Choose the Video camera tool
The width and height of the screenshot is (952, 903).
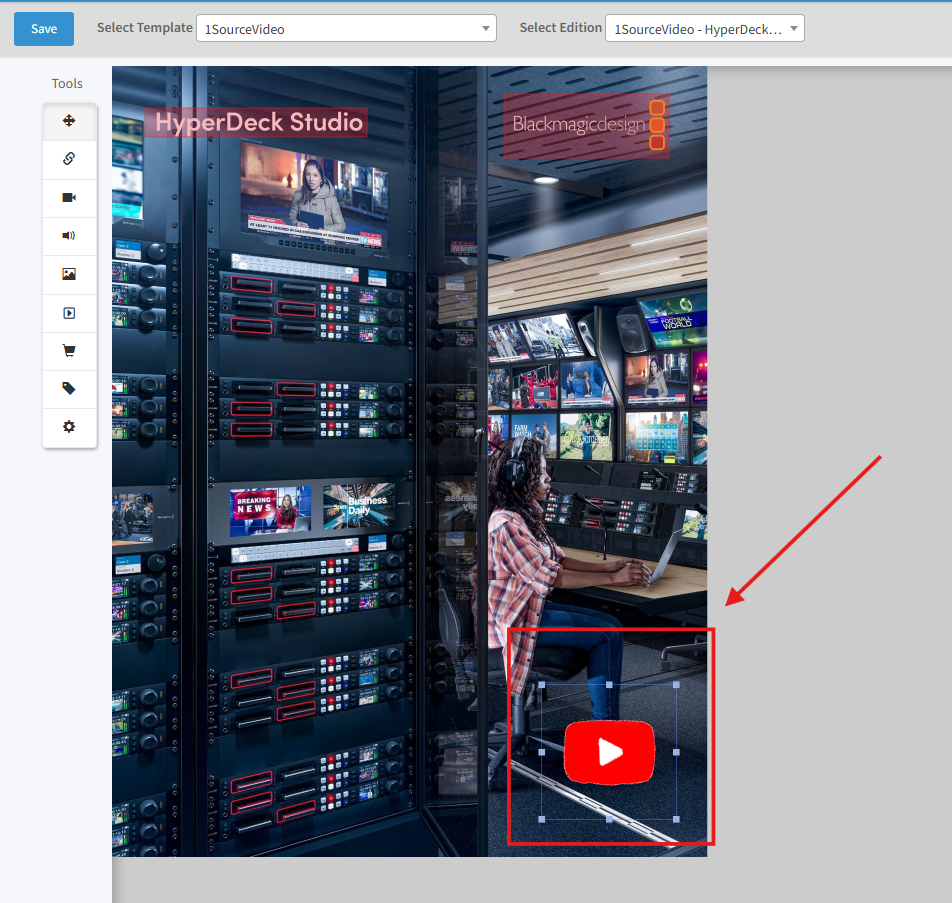[x=69, y=198]
